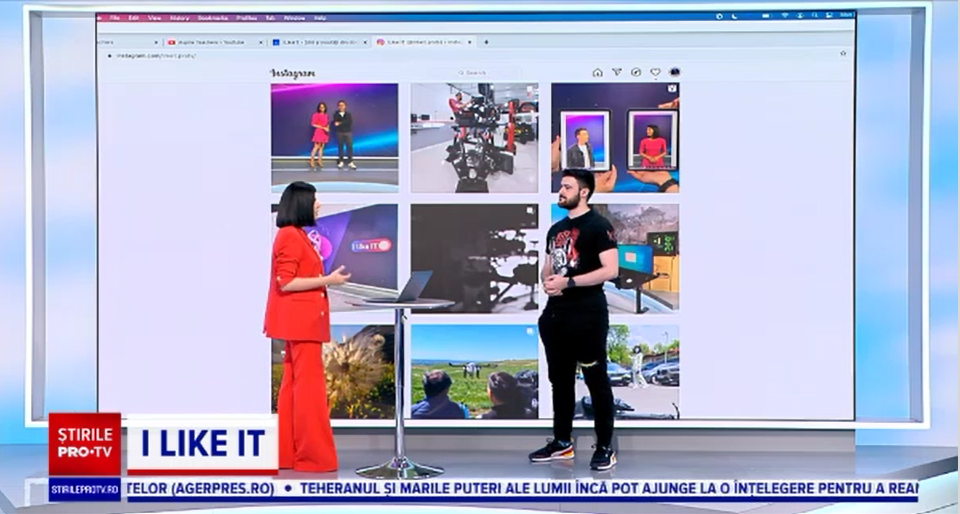Click the Wi-Fi status icon in menu bar
This screenshot has height=514, width=960.
pos(786,16)
